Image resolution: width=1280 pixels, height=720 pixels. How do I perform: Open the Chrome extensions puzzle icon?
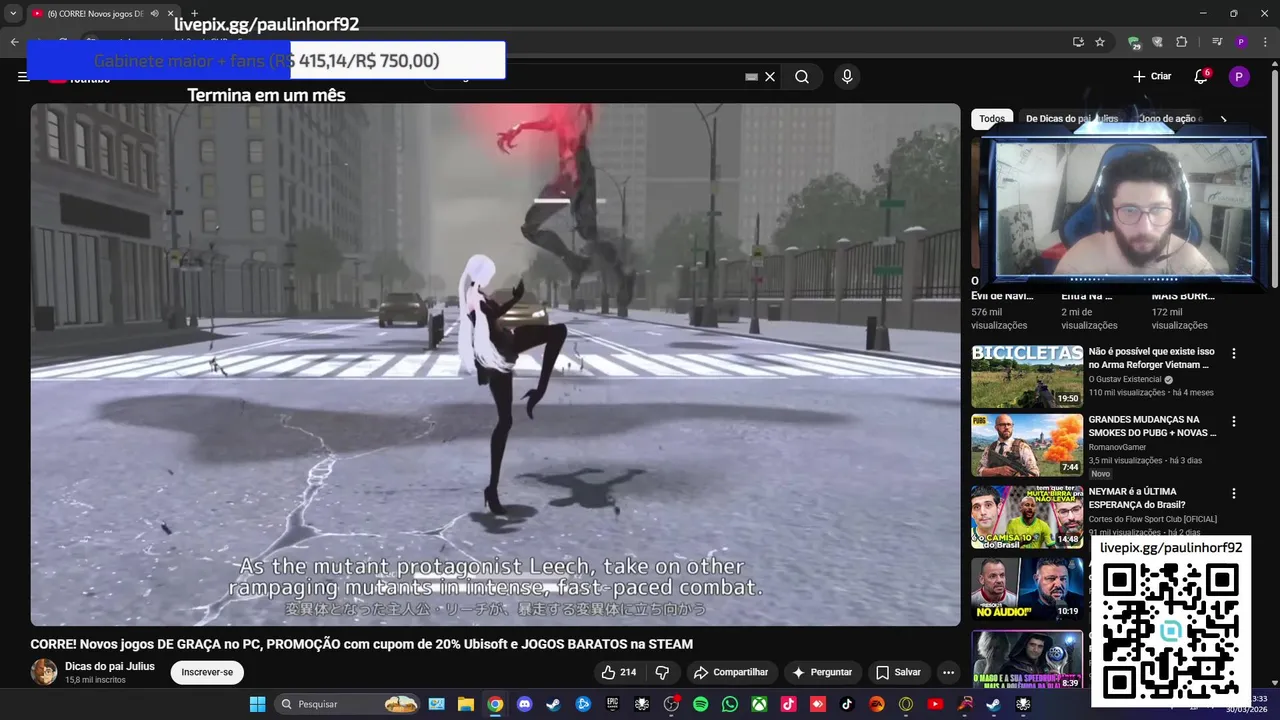pyautogui.click(x=1182, y=42)
